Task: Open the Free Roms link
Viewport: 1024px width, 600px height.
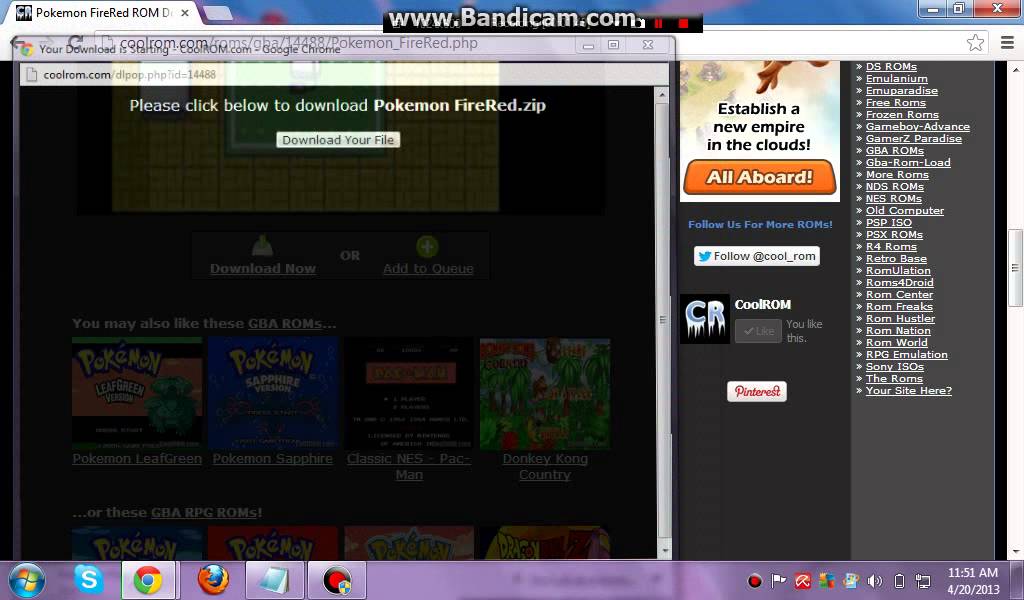Action: click(x=895, y=103)
